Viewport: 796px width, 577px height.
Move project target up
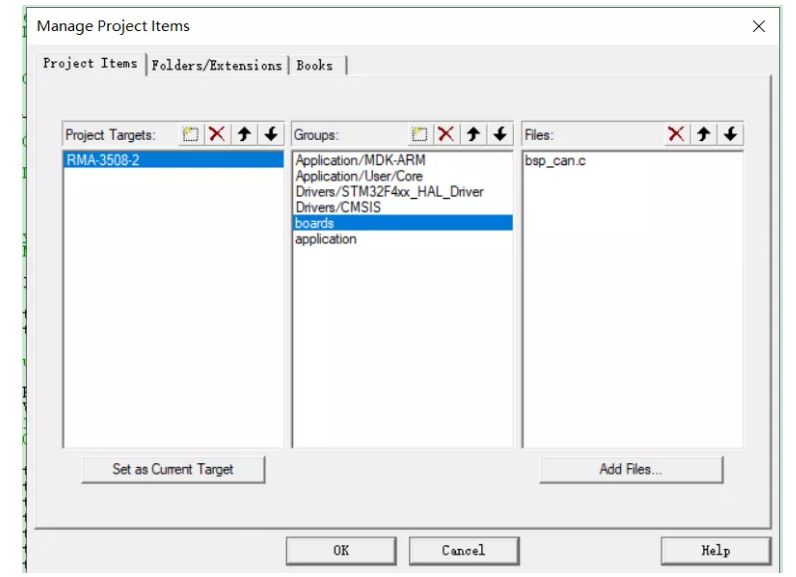point(244,134)
